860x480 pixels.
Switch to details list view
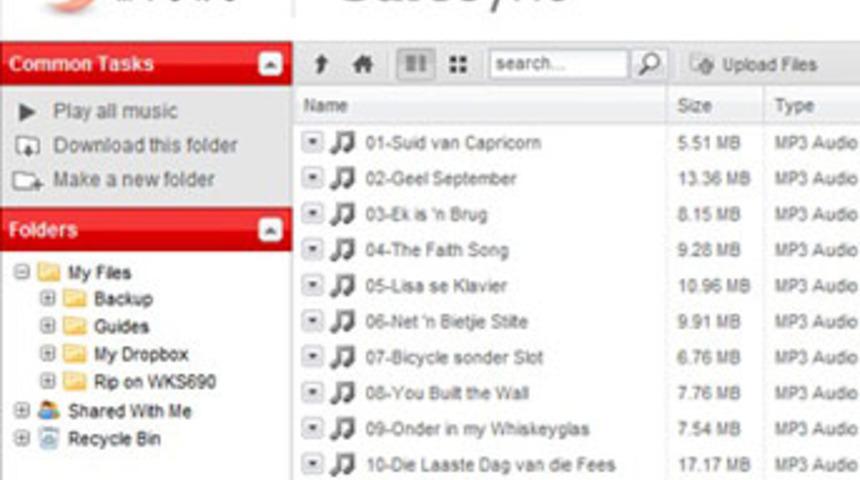(415, 64)
